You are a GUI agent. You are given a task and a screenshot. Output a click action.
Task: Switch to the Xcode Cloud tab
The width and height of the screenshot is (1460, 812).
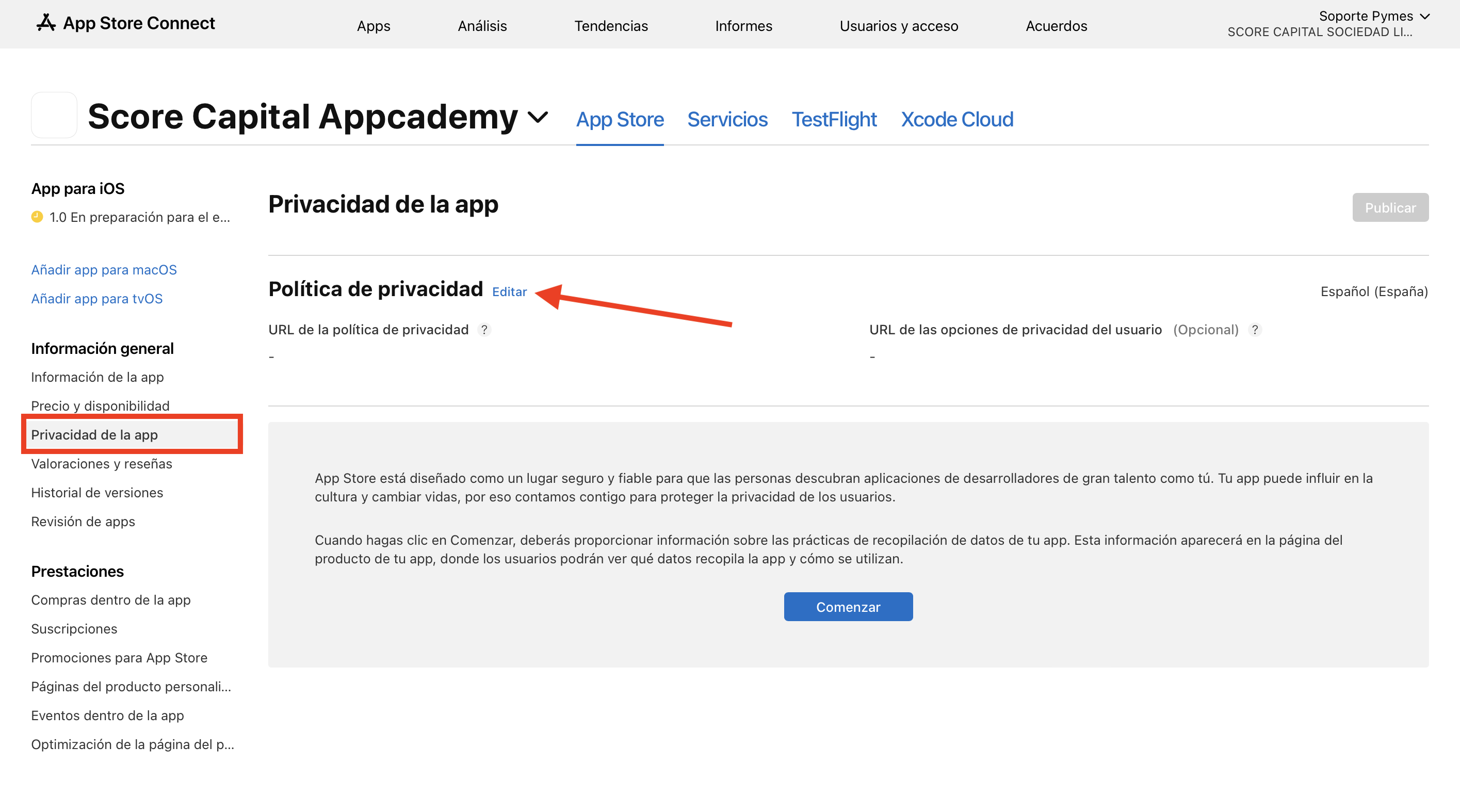pos(958,120)
